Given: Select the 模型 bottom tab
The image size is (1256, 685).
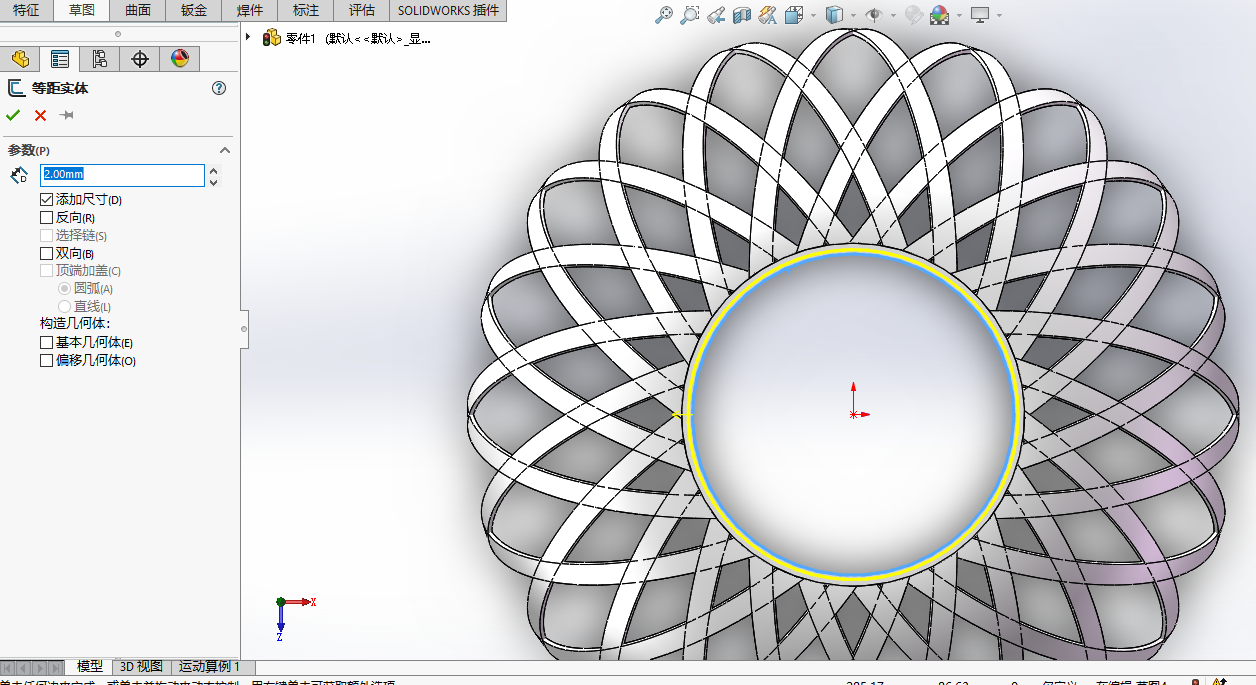Looking at the screenshot, I should click(x=90, y=666).
